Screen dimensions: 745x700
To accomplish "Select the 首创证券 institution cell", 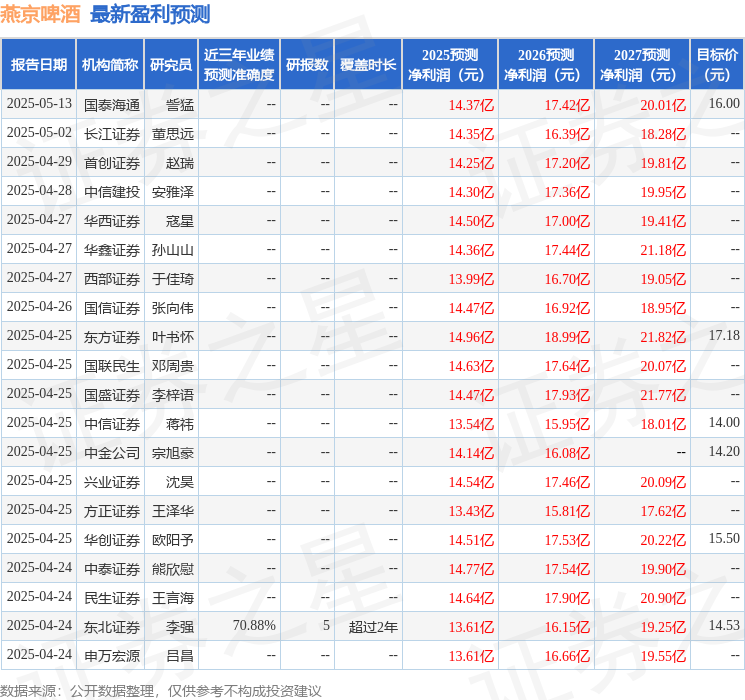I will tap(112, 163).
